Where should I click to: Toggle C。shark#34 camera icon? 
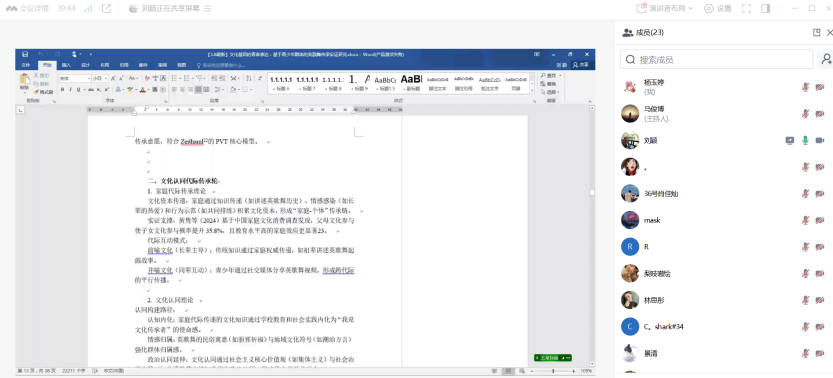pos(820,326)
